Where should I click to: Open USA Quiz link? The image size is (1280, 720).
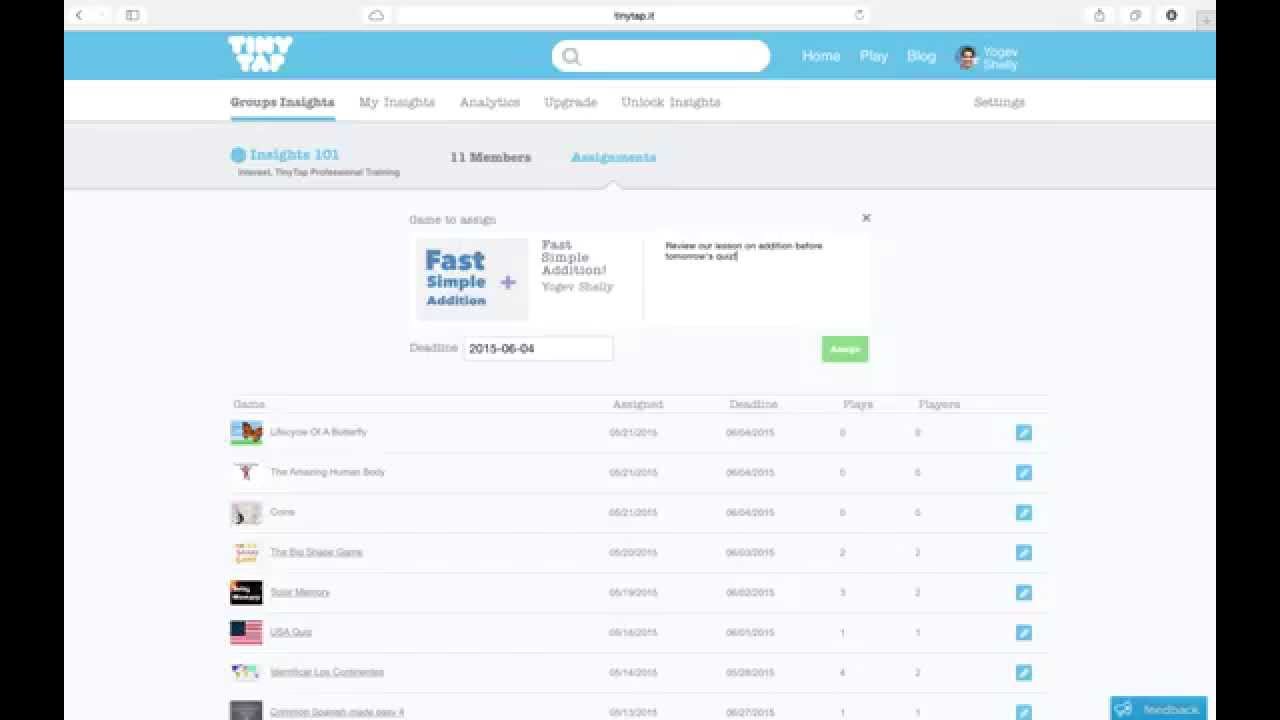tap(291, 632)
